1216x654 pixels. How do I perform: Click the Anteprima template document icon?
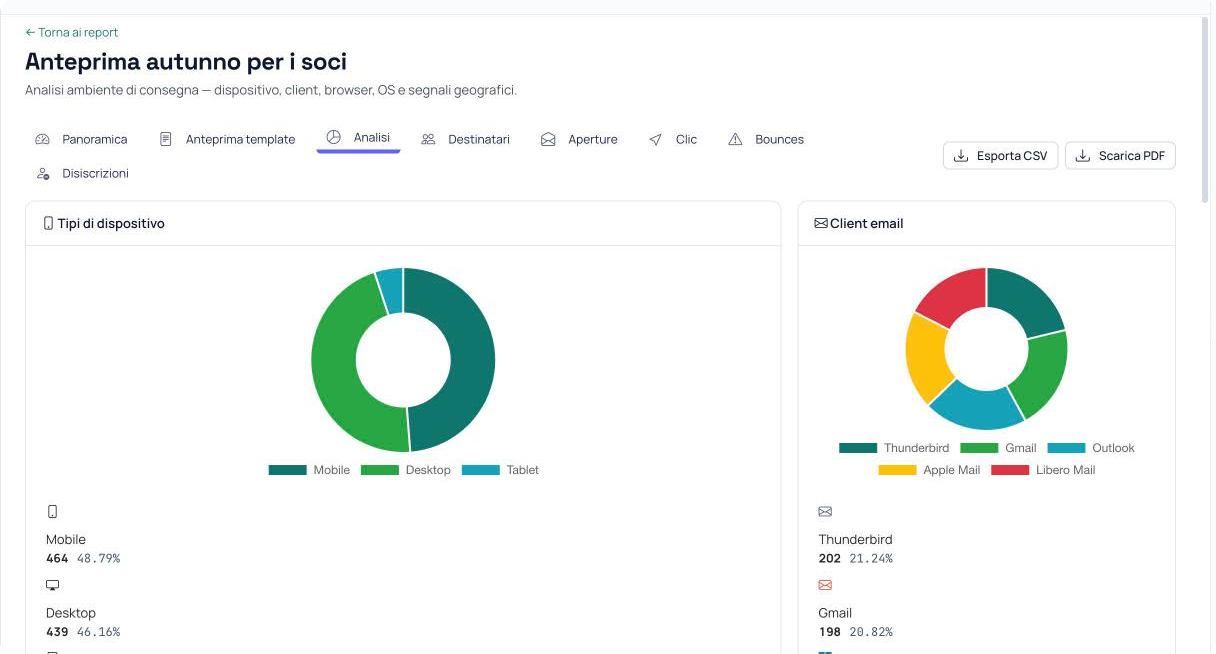[x=166, y=140]
